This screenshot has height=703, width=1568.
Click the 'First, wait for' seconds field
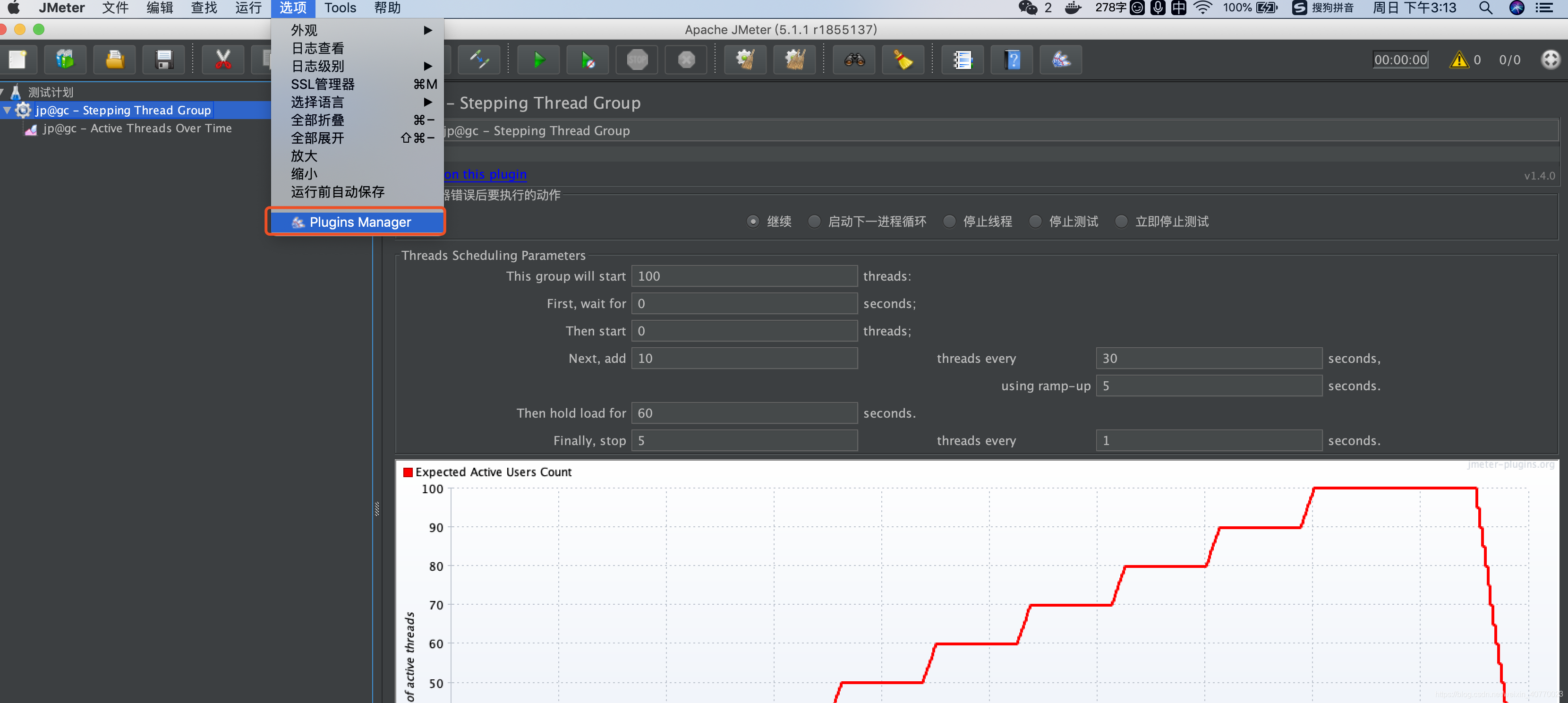click(744, 304)
